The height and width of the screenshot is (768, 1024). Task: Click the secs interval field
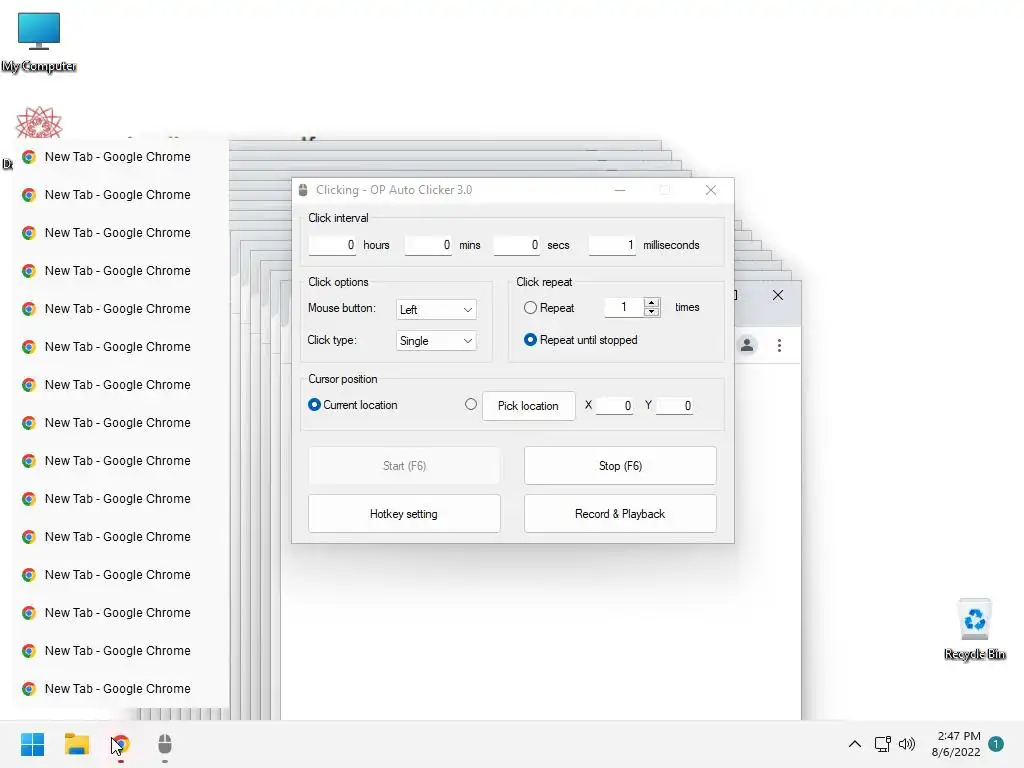tap(517, 245)
